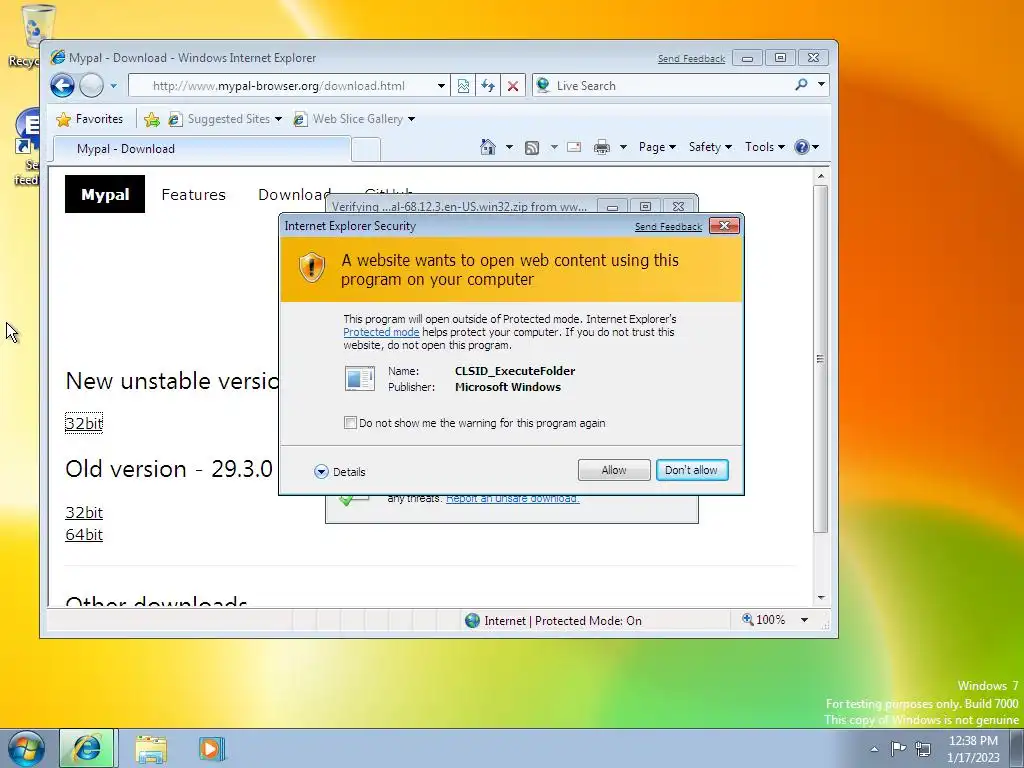
Task: Click the Refresh page icon
Action: (488, 86)
